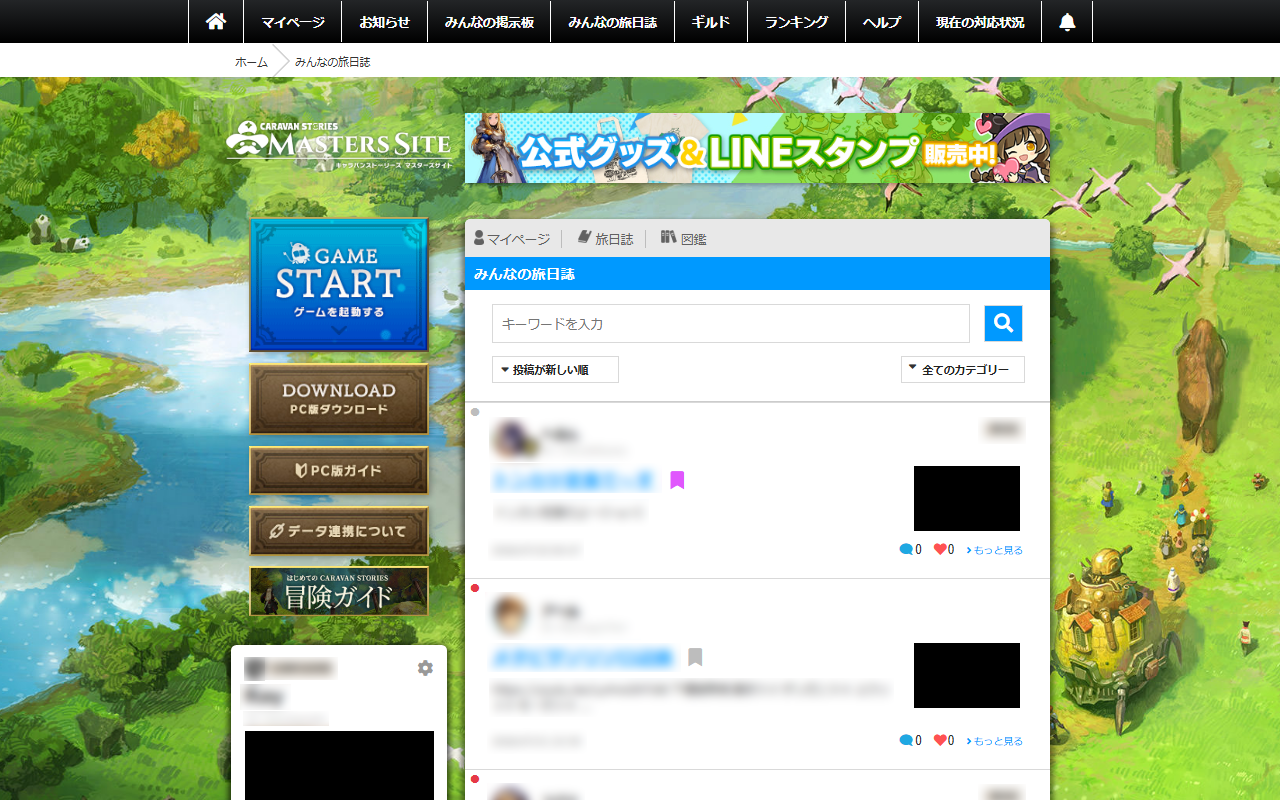Click the みんなの旅日誌 breadcrumb
1280x800 pixels.
[x=332, y=62]
